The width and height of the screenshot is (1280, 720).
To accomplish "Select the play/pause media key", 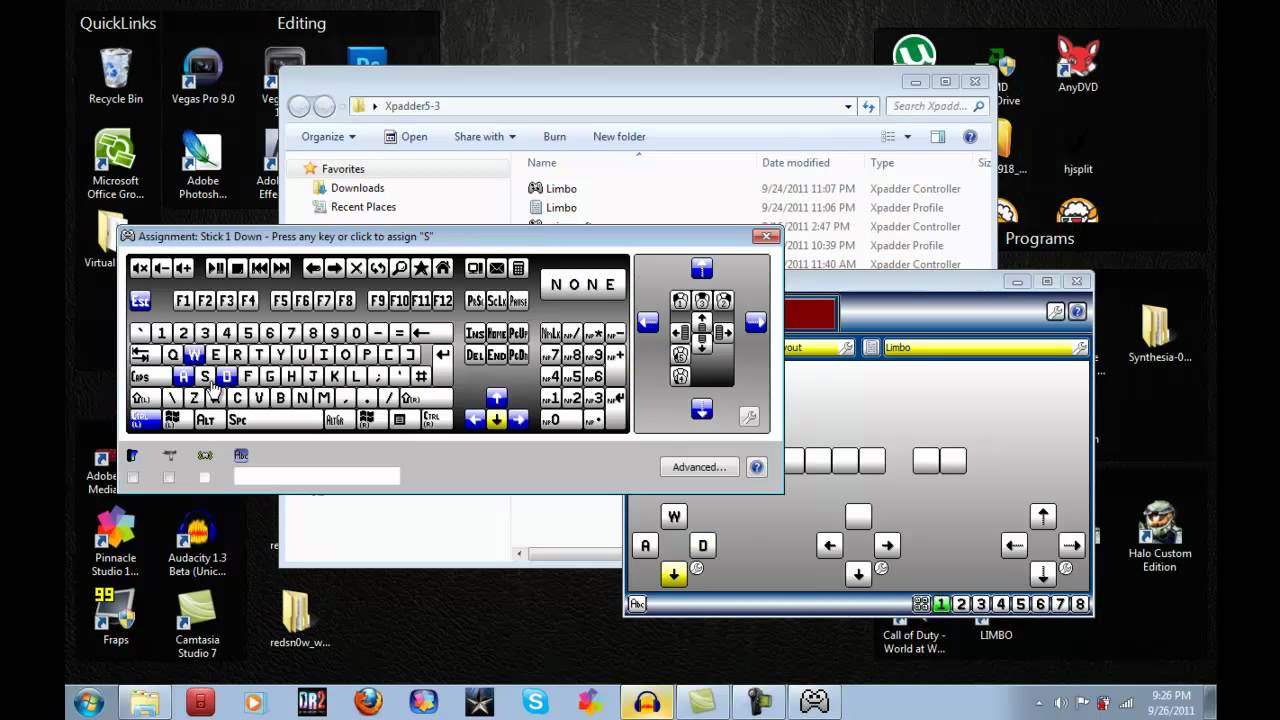I will point(216,268).
